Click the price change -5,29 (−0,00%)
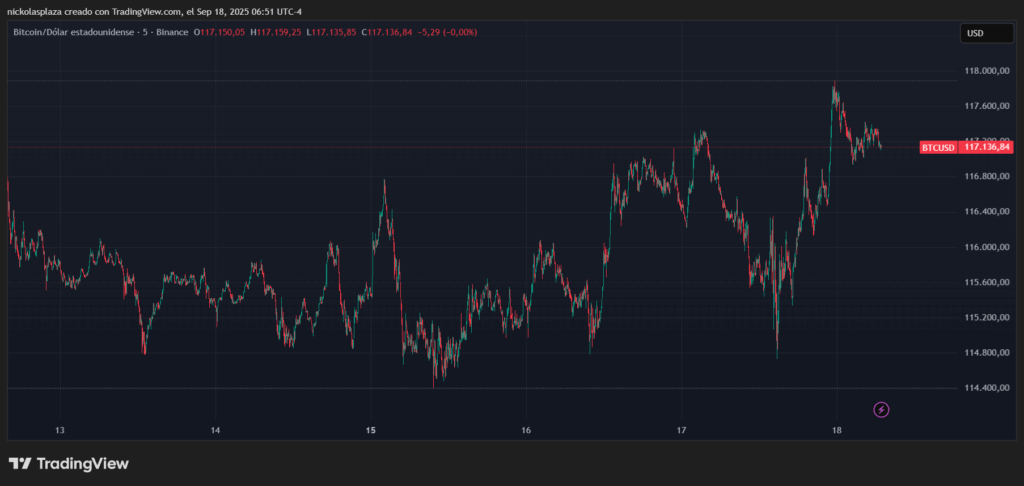 [x=455, y=32]
